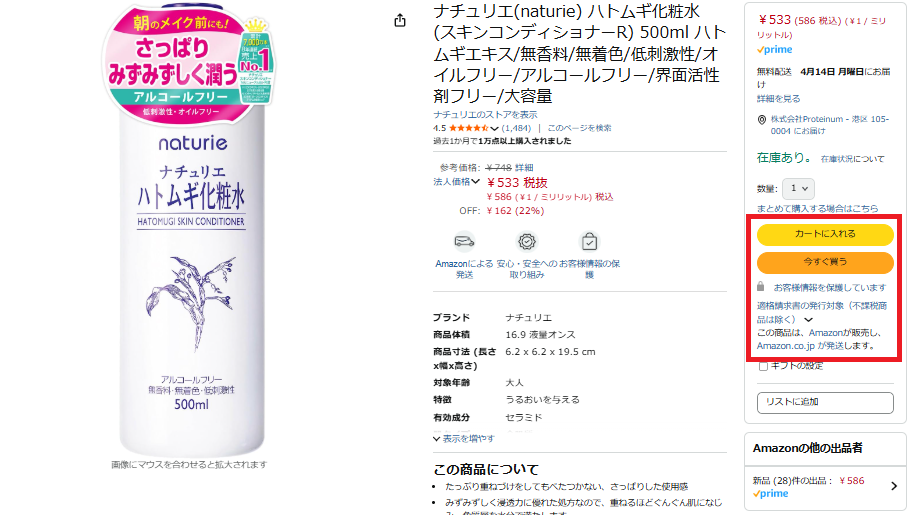Screen dimensions: 917x515
Task: Open the quantity dropdown
Action: tap(799, 188)
